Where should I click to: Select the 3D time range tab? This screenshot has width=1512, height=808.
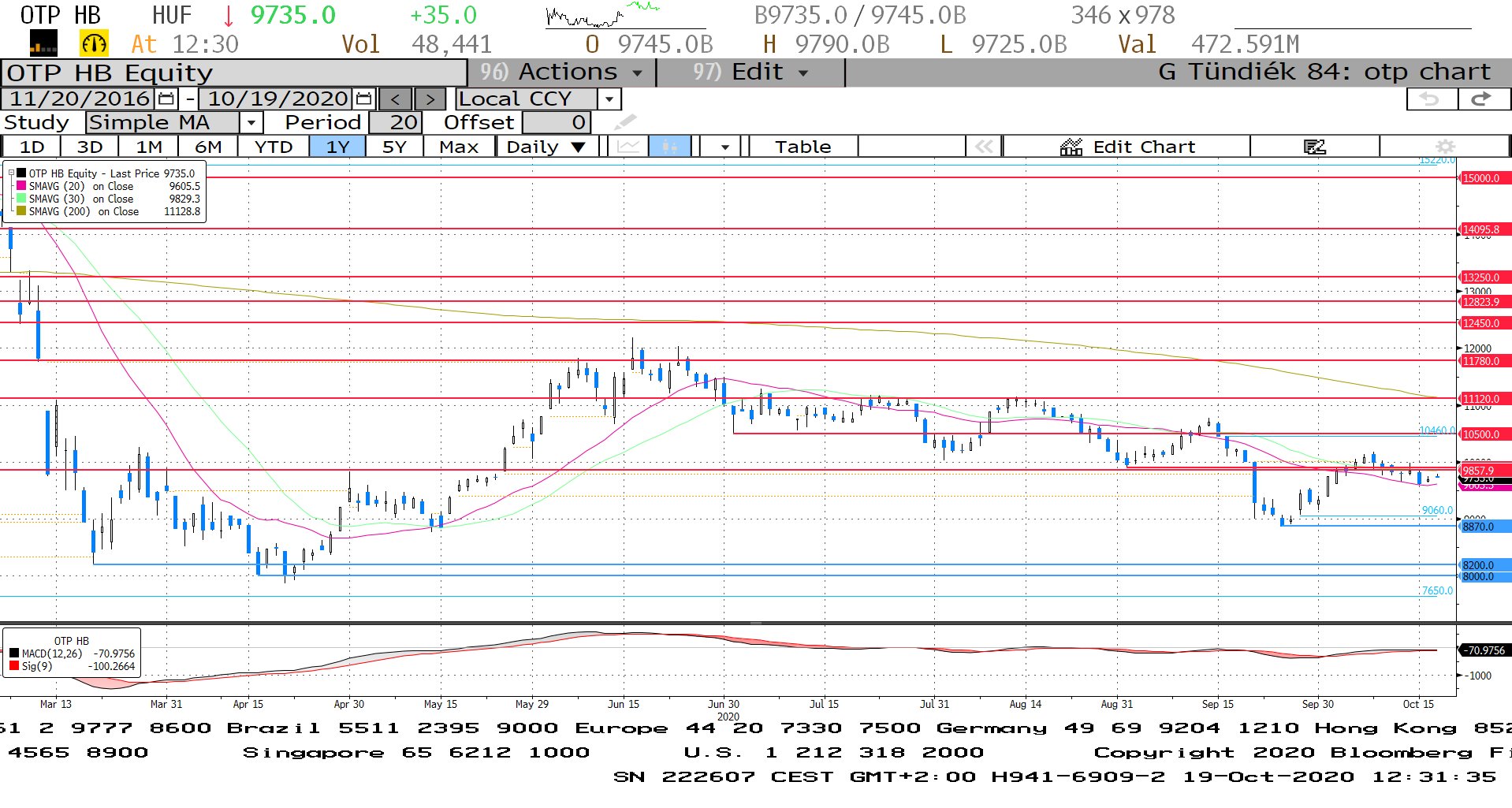(x=90, y=147)
